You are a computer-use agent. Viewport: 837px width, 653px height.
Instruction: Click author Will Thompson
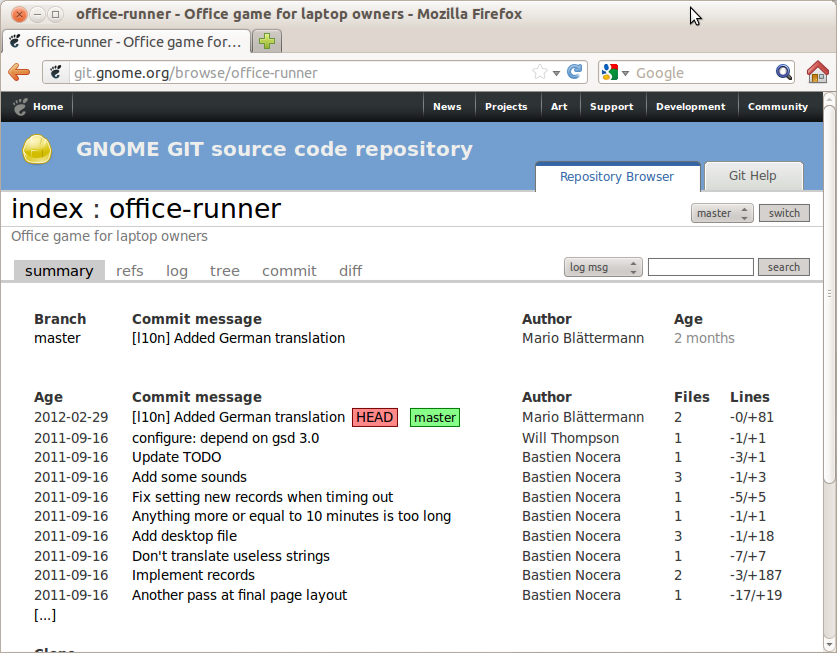(571, 438)
